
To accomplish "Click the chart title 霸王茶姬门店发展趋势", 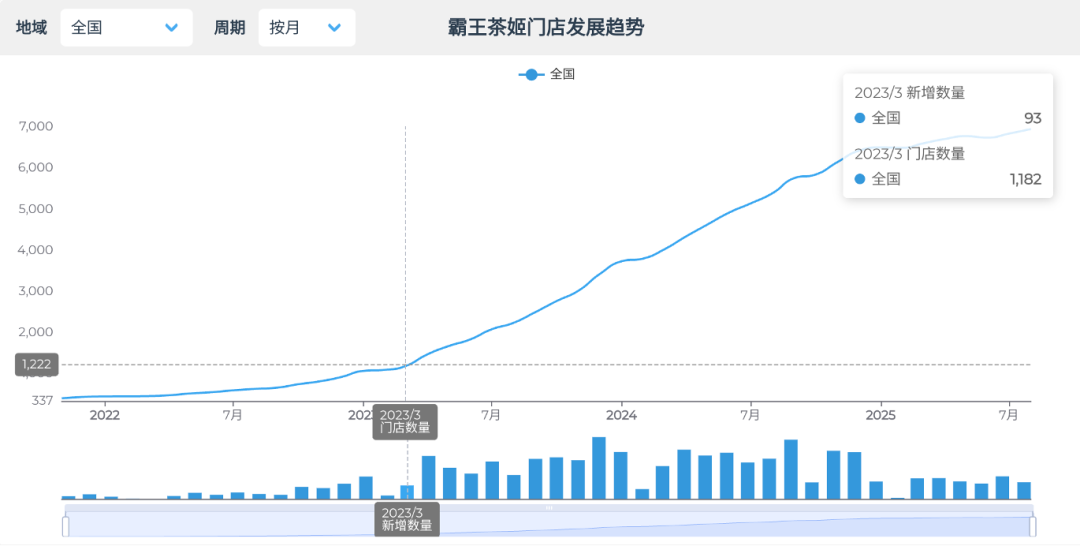I will (546, 28).
